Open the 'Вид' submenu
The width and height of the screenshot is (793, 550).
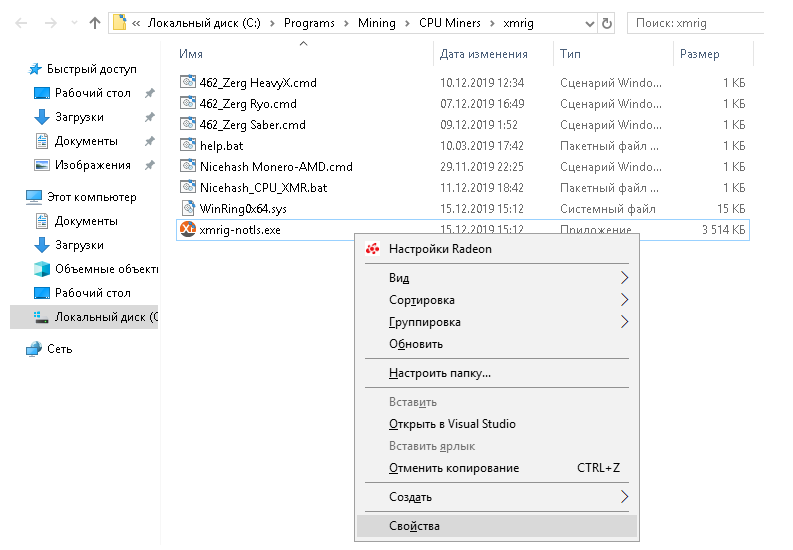[497, 278]
